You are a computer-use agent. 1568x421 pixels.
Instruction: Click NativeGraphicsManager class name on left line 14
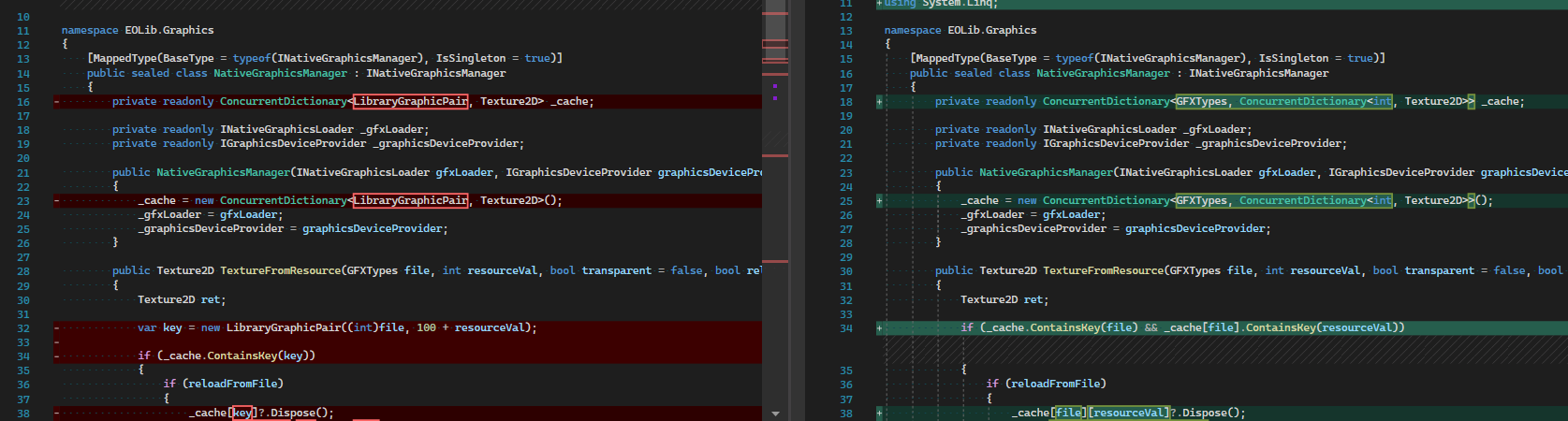coord(280,73)
